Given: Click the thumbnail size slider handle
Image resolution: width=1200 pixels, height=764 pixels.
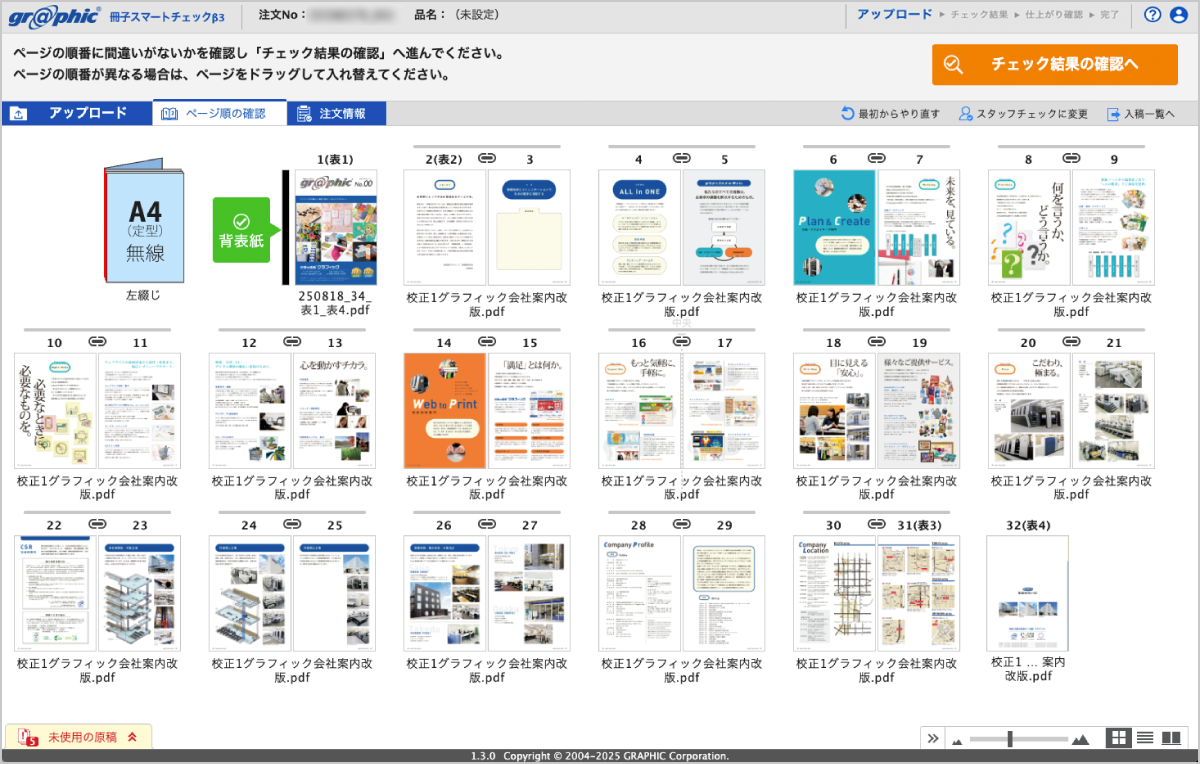Looking at the screenshot, I should point(1010,738).
